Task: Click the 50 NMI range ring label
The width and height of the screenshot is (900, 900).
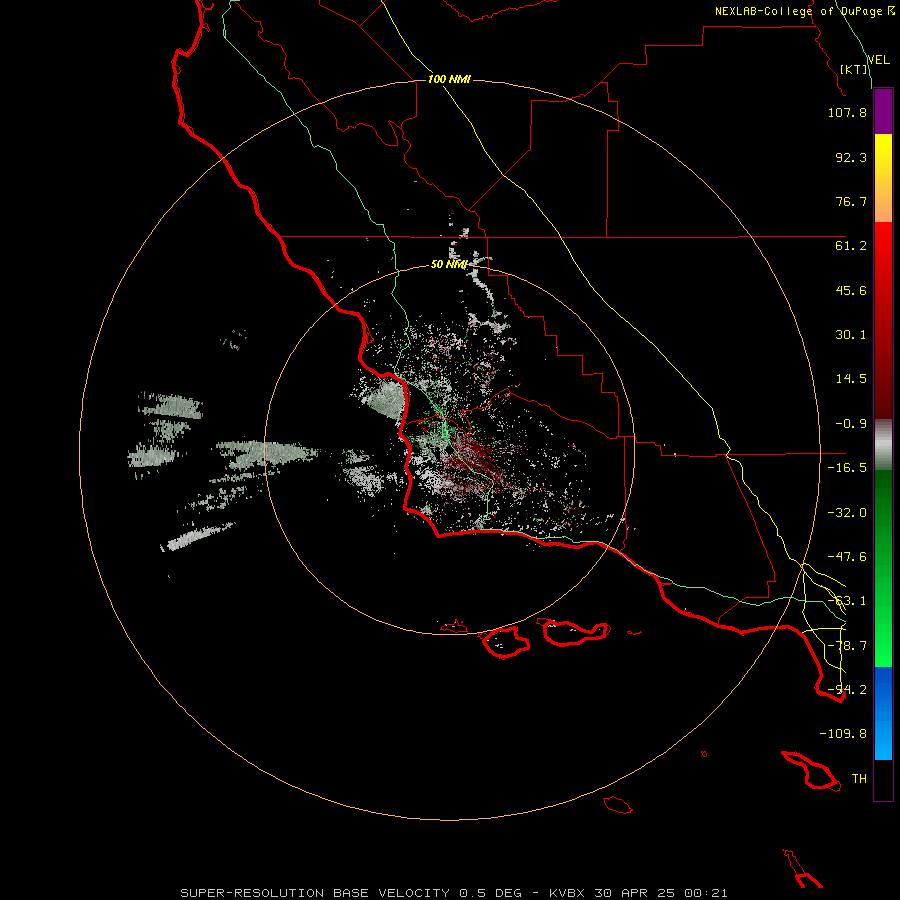Action: [x=449, y=264]
